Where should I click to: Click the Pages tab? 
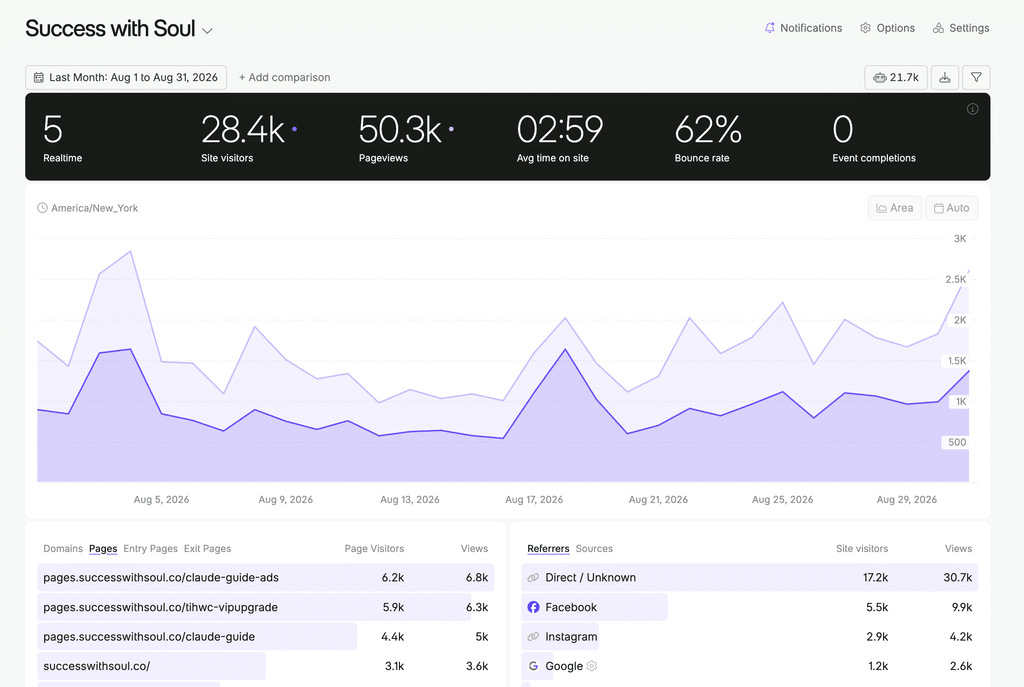coord(103,549)
